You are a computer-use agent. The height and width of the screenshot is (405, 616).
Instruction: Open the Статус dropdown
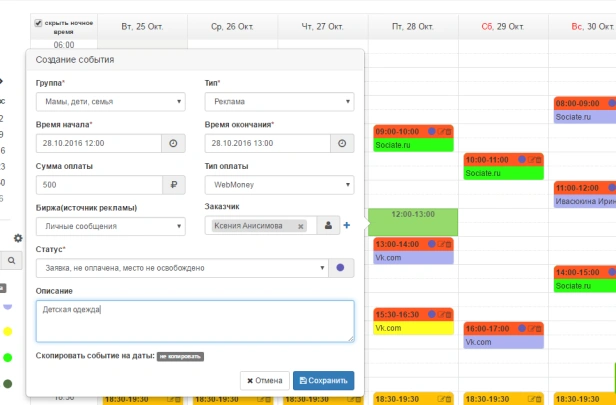point(182,268)
